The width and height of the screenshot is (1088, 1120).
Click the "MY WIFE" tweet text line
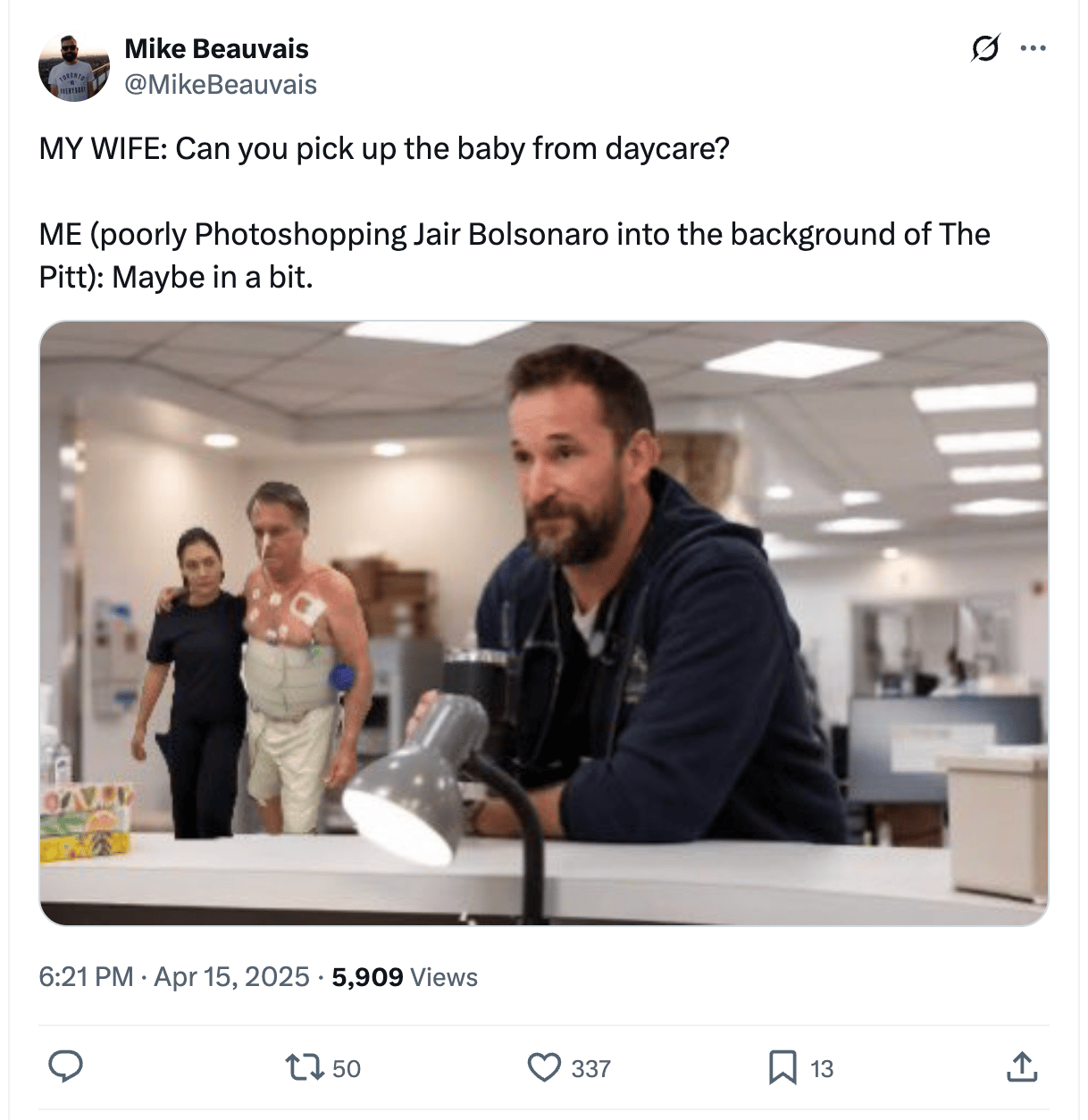[x=384, y=148]
